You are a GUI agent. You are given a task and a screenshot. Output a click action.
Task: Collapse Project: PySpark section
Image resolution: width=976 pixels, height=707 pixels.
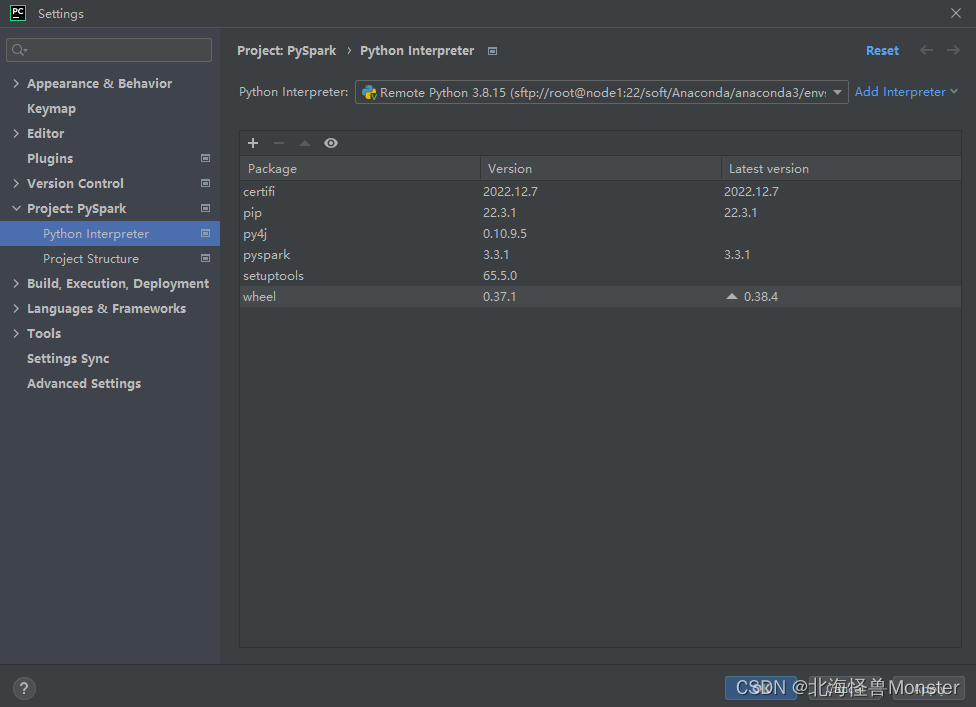coord(16,208)
